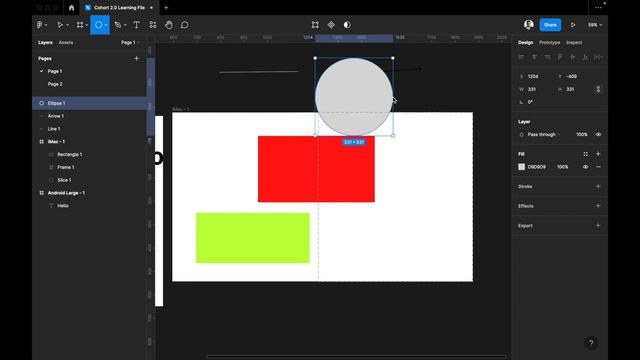
Task: Select the Hand tool
Action: coord(169,25)
